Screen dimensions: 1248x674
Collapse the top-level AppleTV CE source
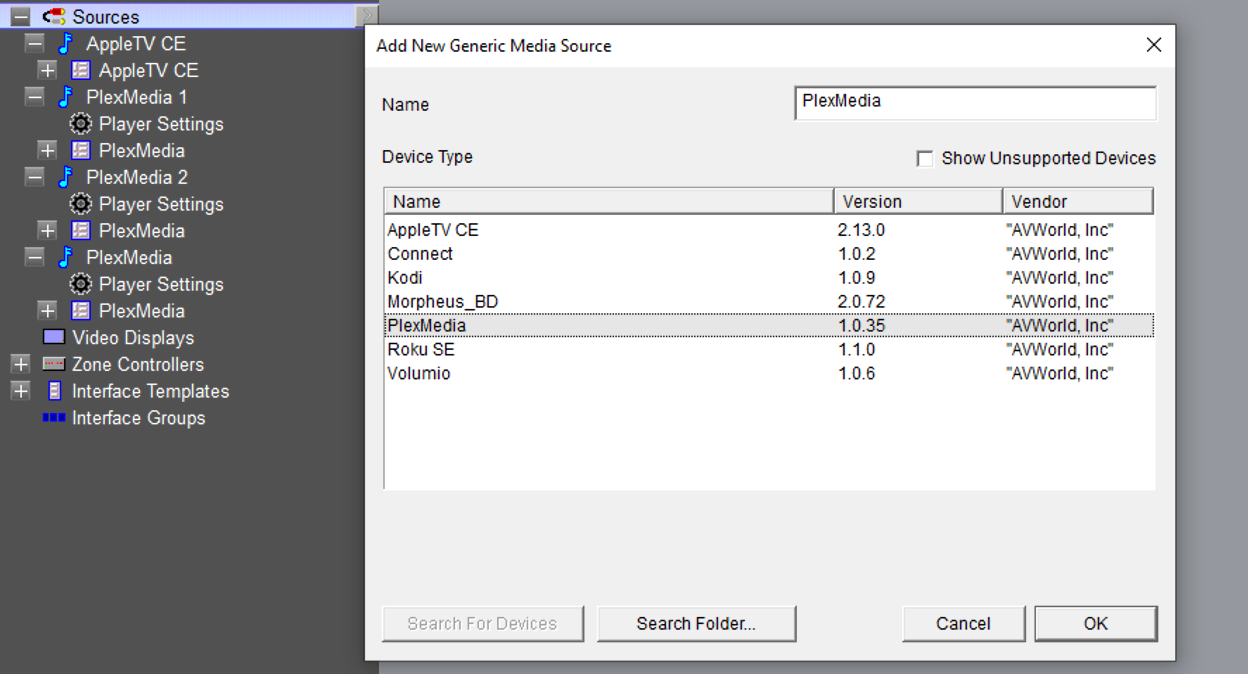(x=35, y=43)
